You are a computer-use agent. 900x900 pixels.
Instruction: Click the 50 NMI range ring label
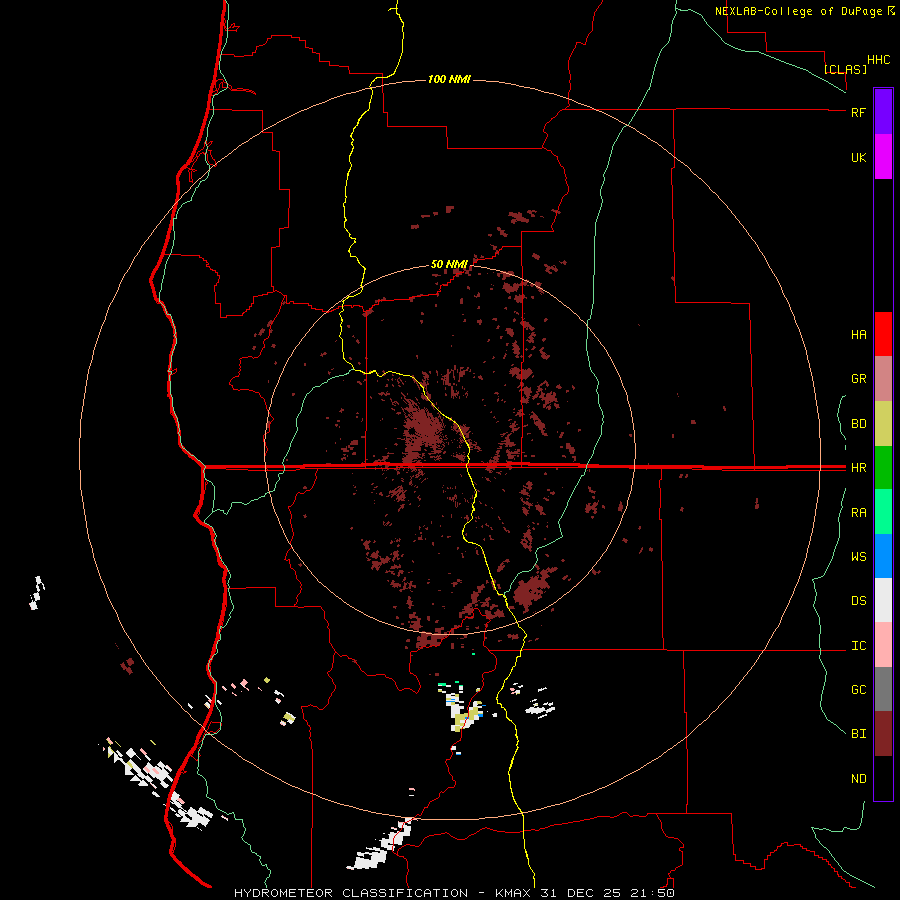[449, 264]
